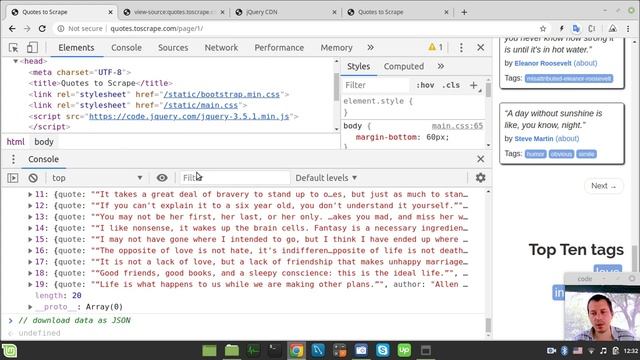Click the address bar URL
The width and height of the screenshot is (640, 360).
(157, 29)
